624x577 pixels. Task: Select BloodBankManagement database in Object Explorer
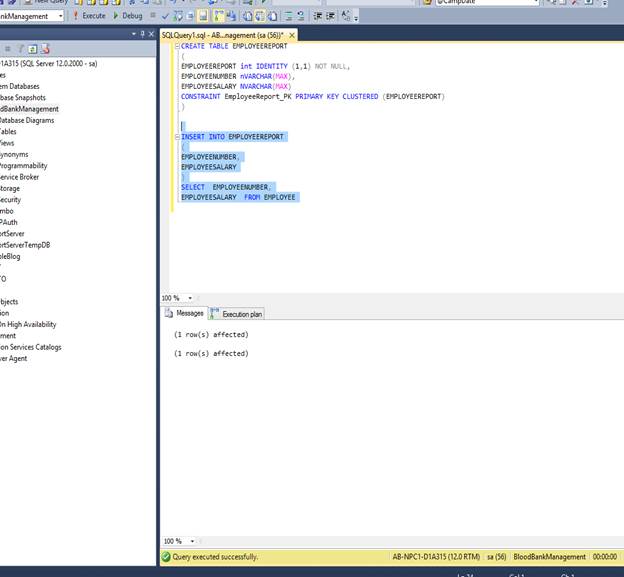coord(28,109)
